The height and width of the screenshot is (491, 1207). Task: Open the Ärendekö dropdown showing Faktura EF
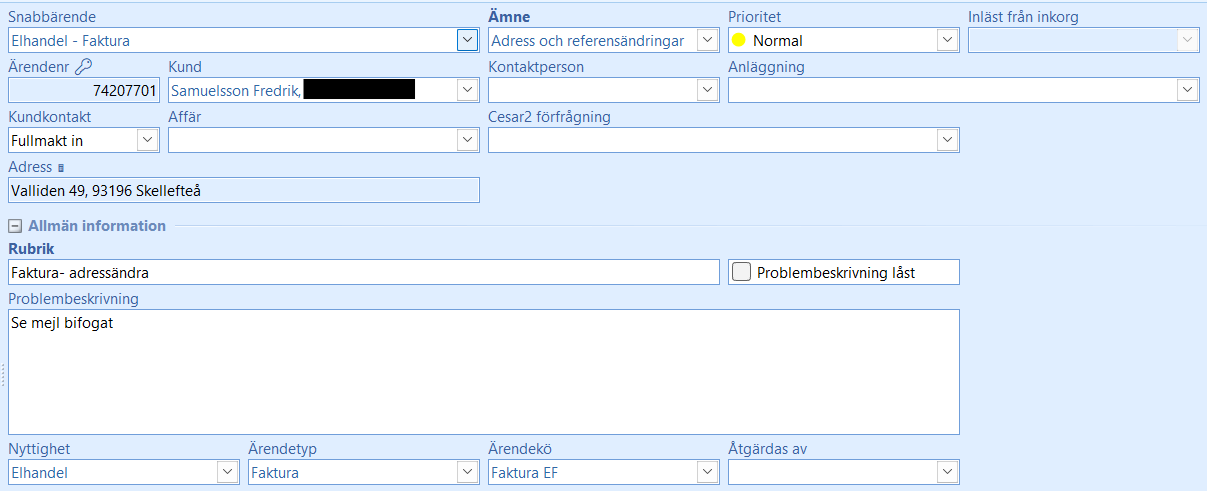(707, 472)
